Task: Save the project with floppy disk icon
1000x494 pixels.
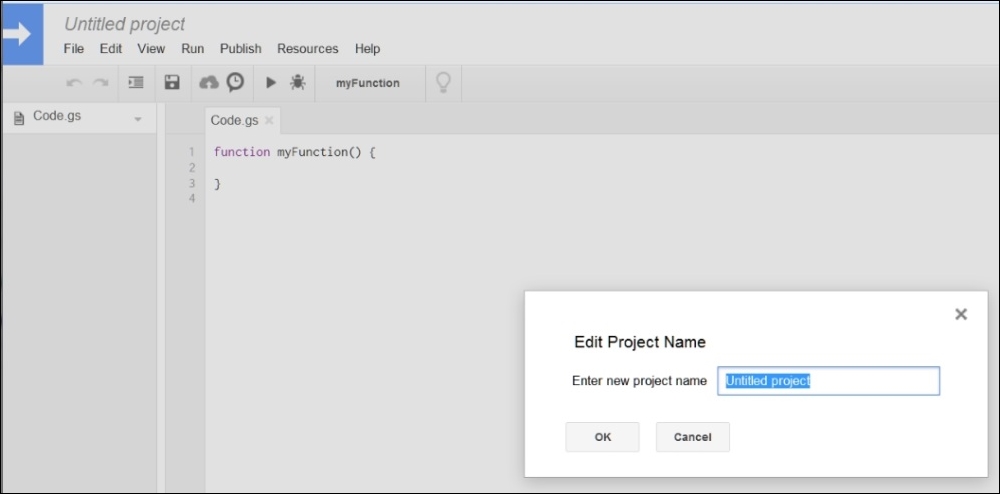Action: (172, 82)
